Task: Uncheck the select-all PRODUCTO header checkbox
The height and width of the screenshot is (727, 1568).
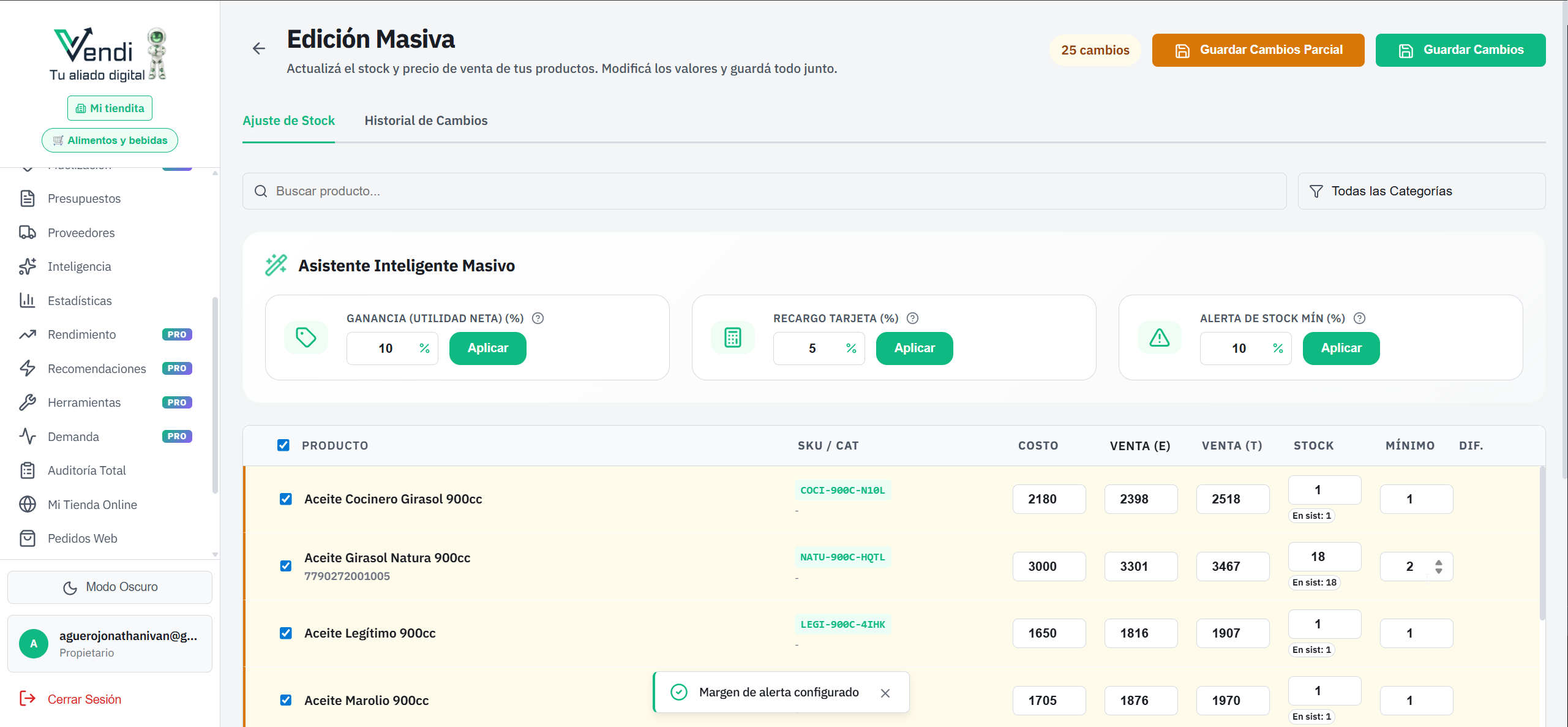Action: click(x=283, y=445)
